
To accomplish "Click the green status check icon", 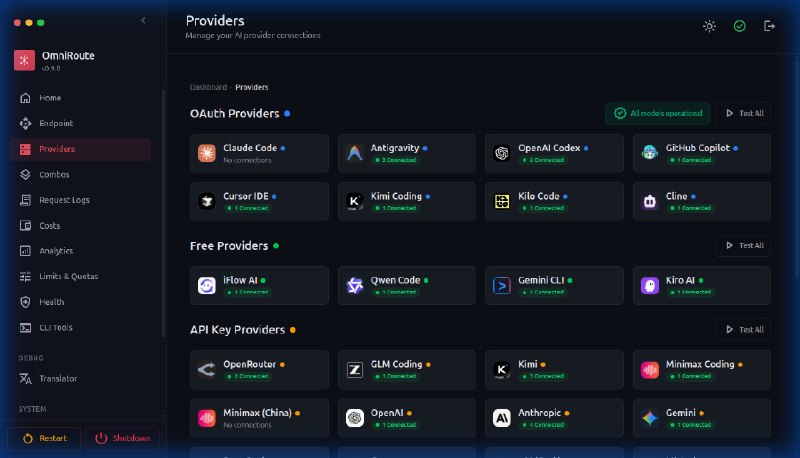I will [739, 26].
